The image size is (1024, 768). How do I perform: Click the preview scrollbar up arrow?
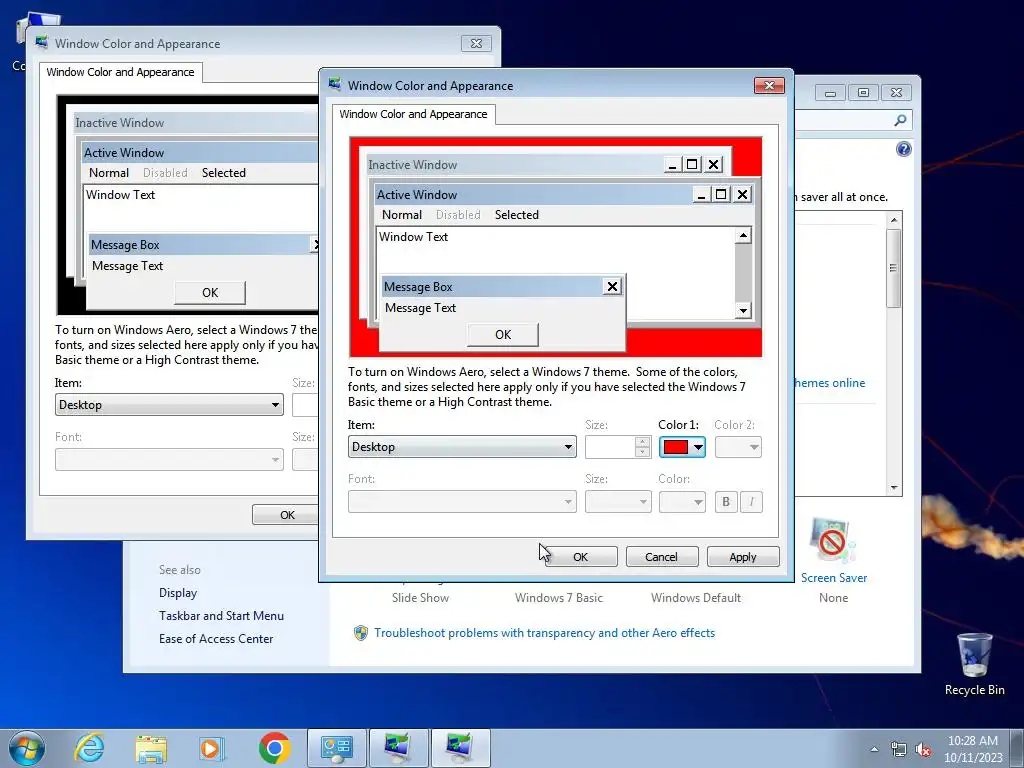click(x=743, y=236)
